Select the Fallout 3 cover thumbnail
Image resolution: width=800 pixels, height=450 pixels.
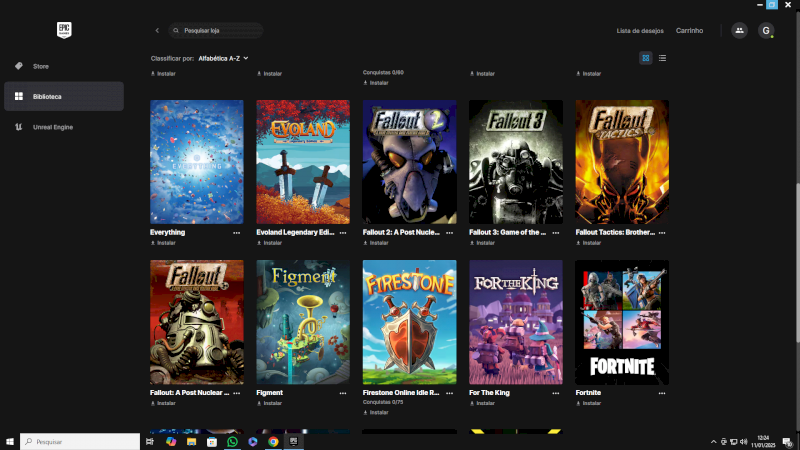click(x=515, y=161)
